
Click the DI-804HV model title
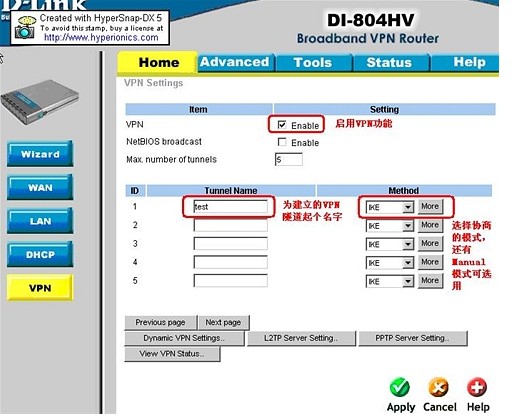(370, 20)
